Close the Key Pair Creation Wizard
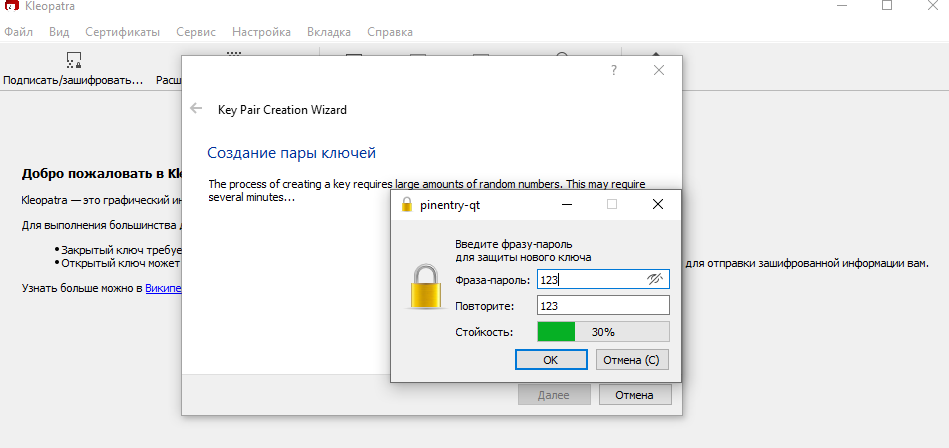Viewport: 949px width, 448px height. pyautogui.click(x=659, y=70)
